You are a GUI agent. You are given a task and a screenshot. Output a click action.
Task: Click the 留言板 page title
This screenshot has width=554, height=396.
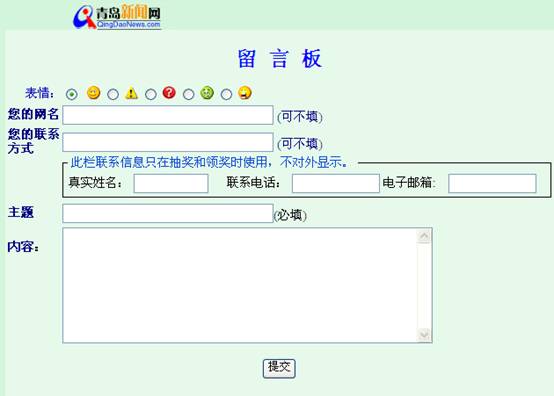click(x=279, y=59)
